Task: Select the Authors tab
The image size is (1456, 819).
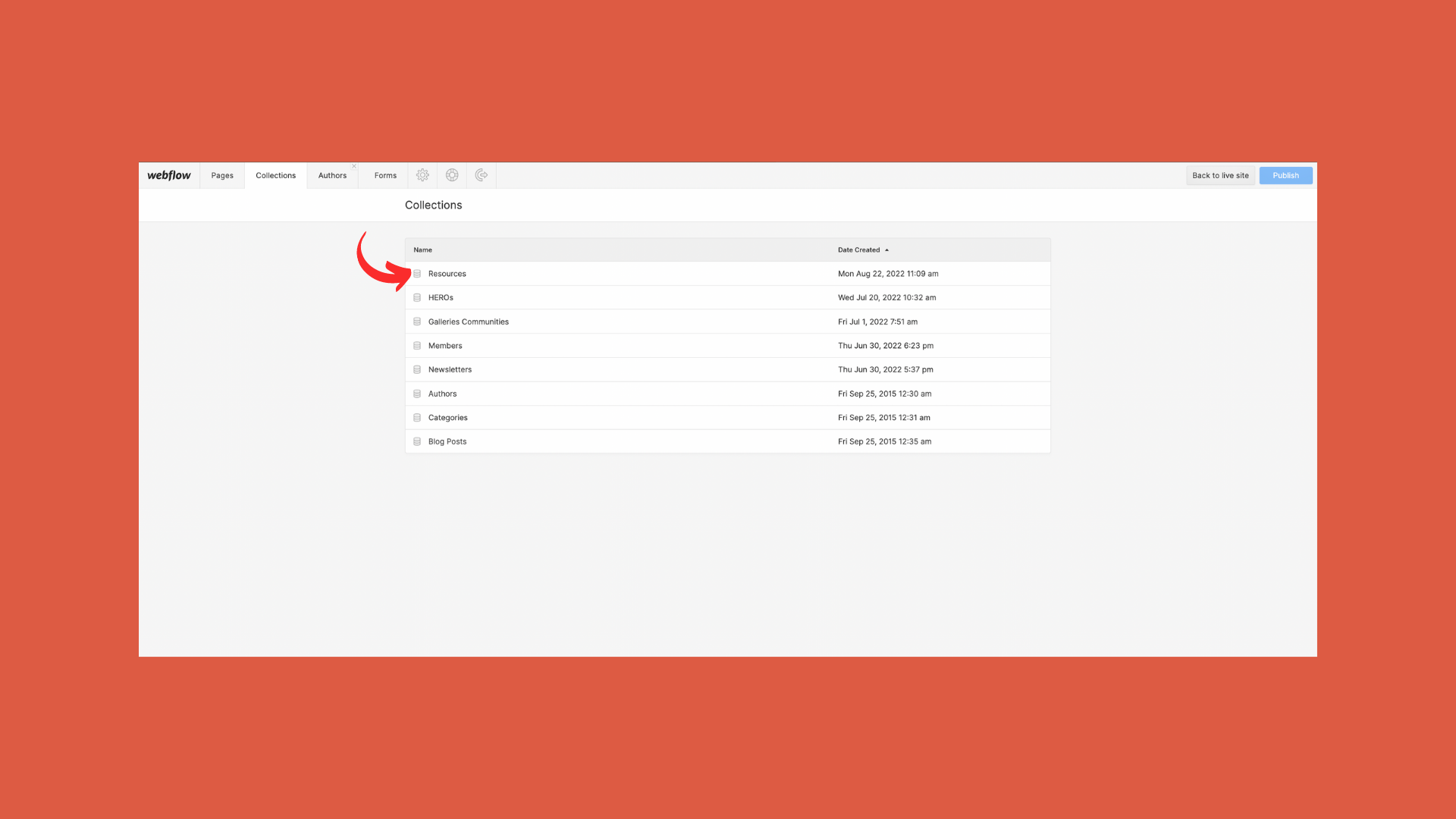Action: pos(332,175)
